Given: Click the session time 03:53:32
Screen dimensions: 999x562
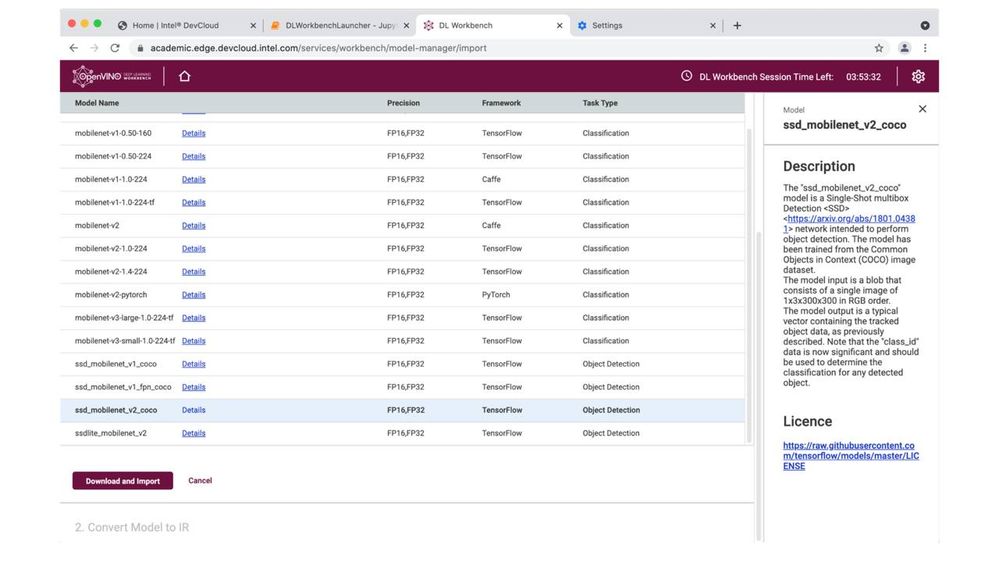Looking at the screenshot, I should [863, 76].
